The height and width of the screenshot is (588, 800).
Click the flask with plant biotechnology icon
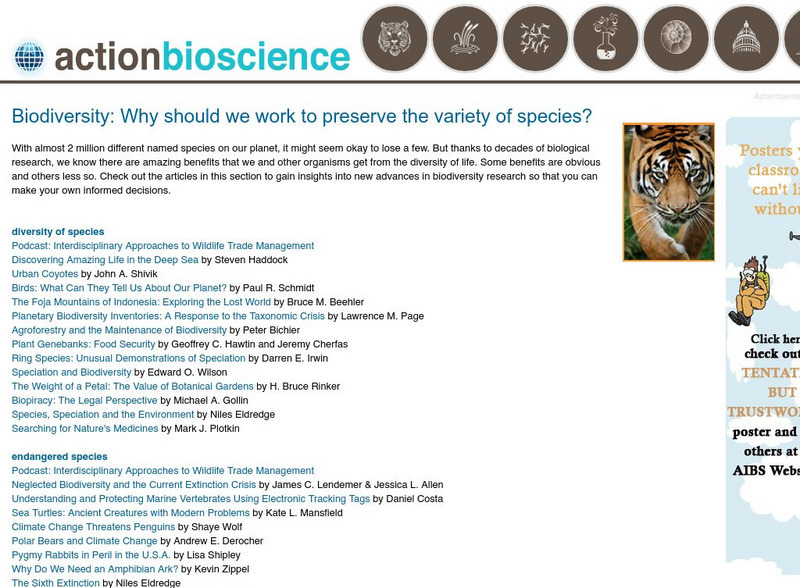pos(606,39)
